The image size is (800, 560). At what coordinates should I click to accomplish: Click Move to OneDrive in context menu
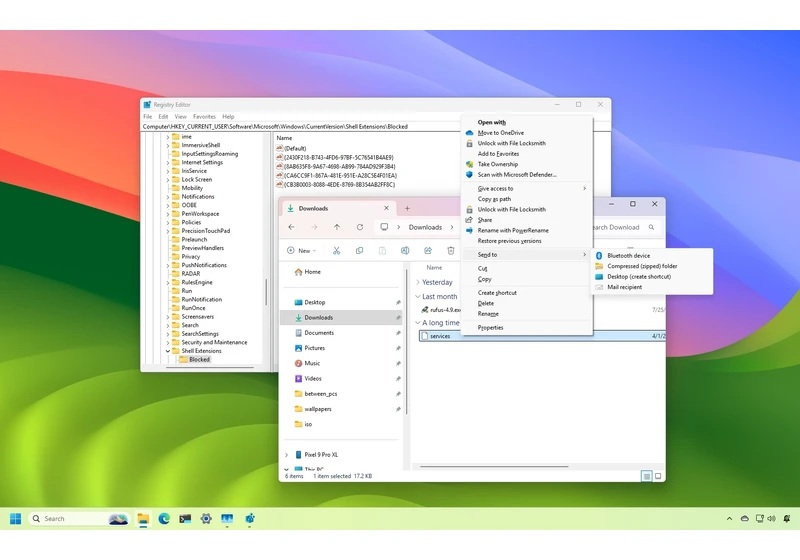pos(527,133)
